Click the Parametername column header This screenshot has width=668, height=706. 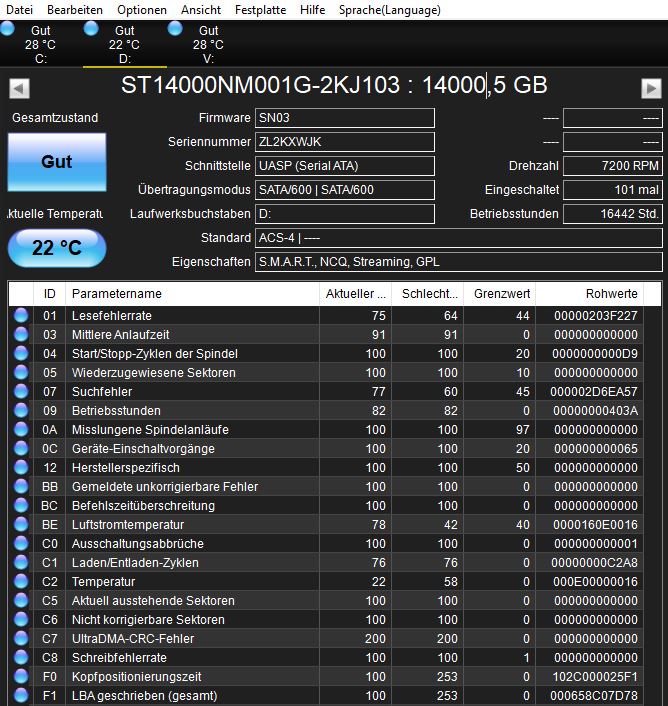[192, 294]
